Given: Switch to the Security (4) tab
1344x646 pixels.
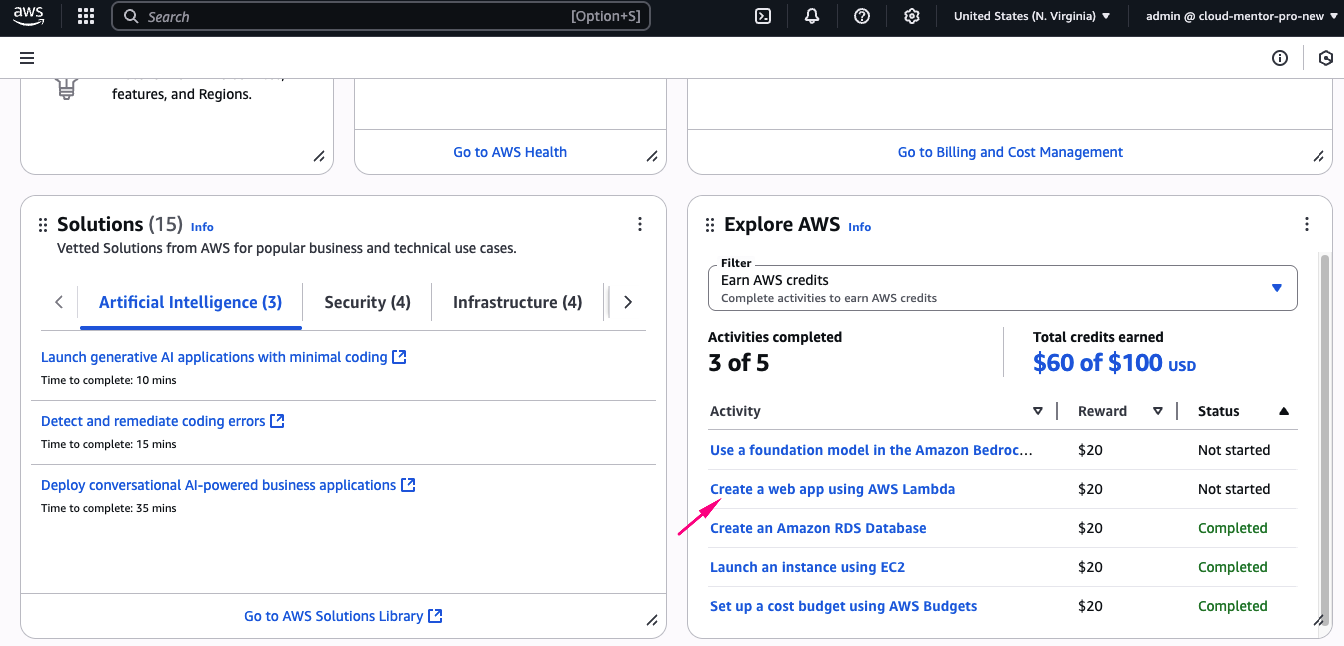Looking at the screenshot, I should [x=367, y=302].
